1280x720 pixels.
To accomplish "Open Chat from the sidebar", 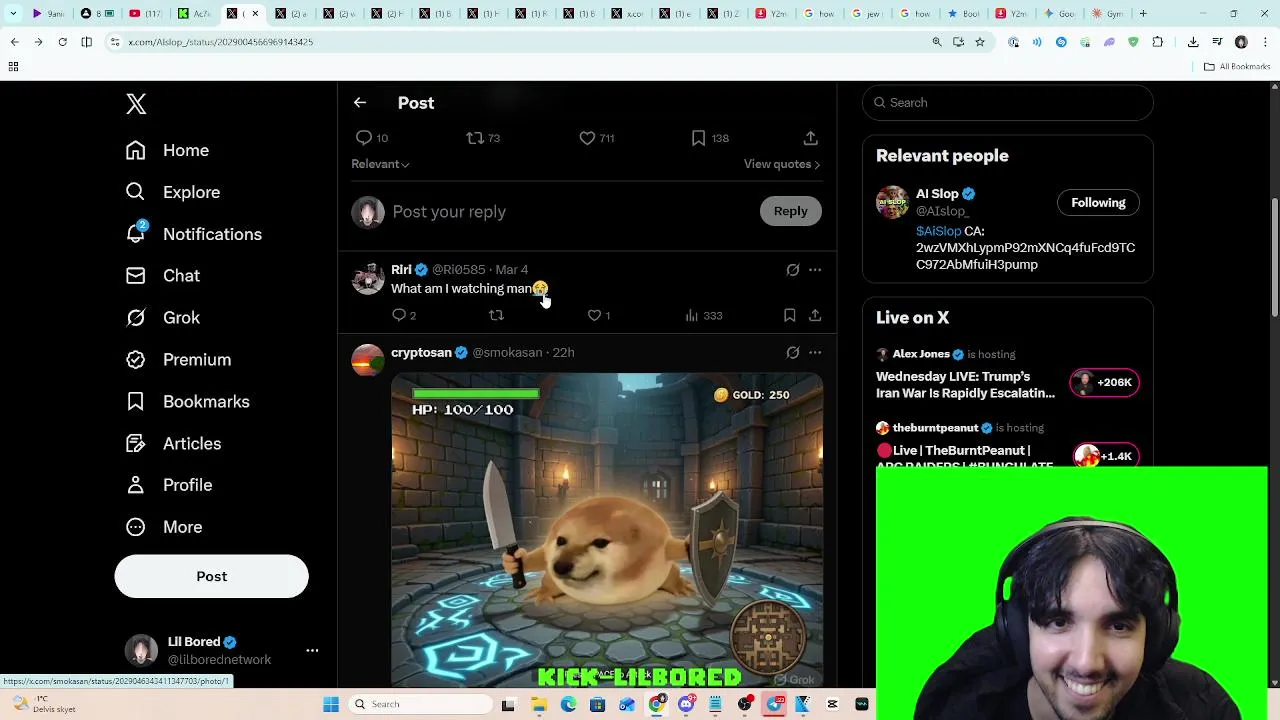I will 163,276.
